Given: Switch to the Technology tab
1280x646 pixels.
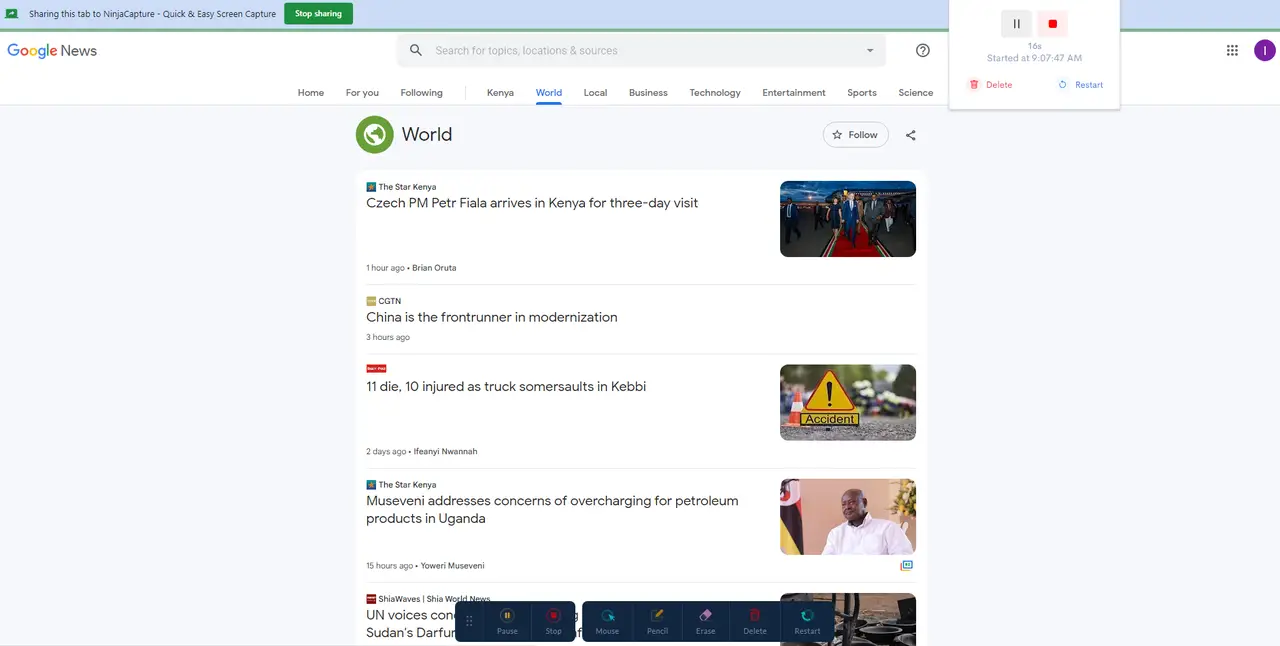Looking at the screenshot, I should pos(714,92).
